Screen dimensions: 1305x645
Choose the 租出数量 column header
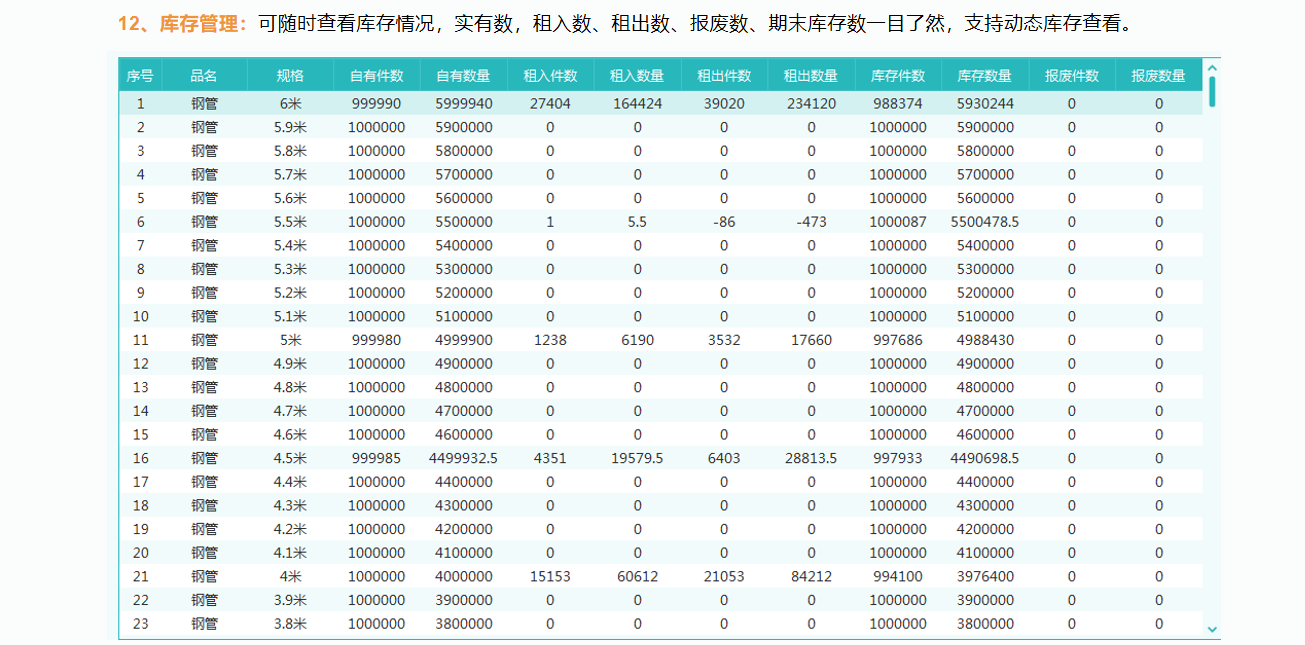811,75
